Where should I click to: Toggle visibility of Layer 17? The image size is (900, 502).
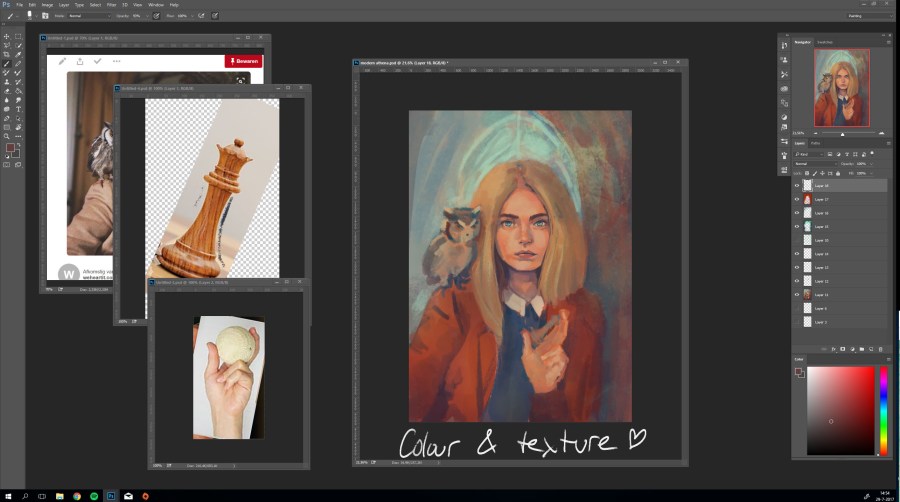(797, 200)
